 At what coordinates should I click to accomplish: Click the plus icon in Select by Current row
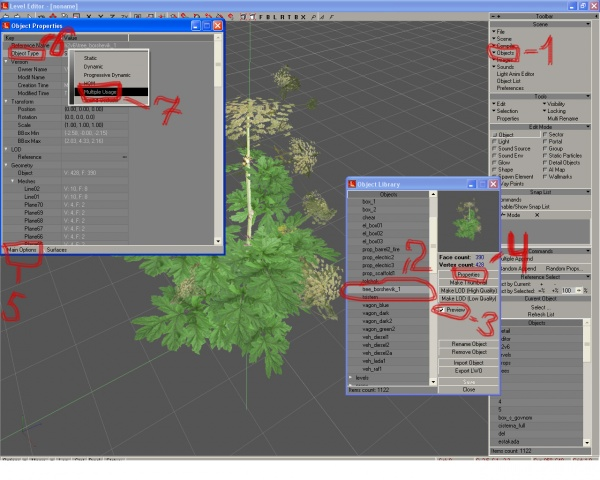[541, 284]
